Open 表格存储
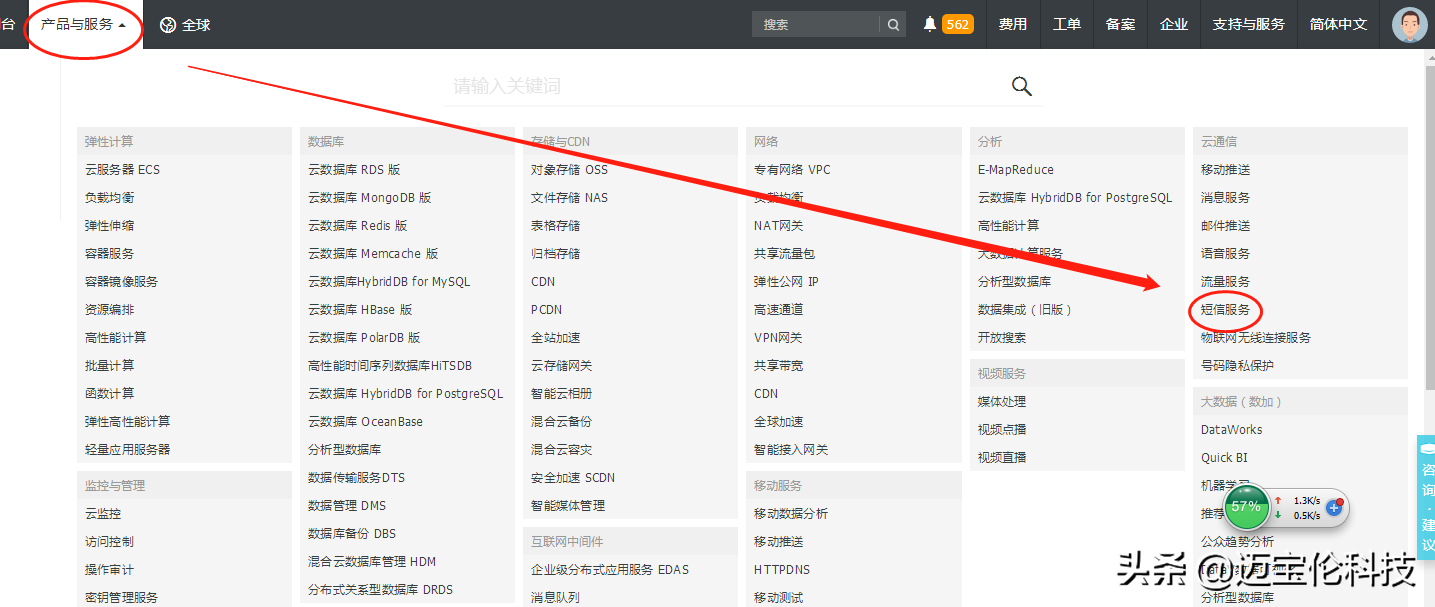The image size is (1435, 607). 556,226
